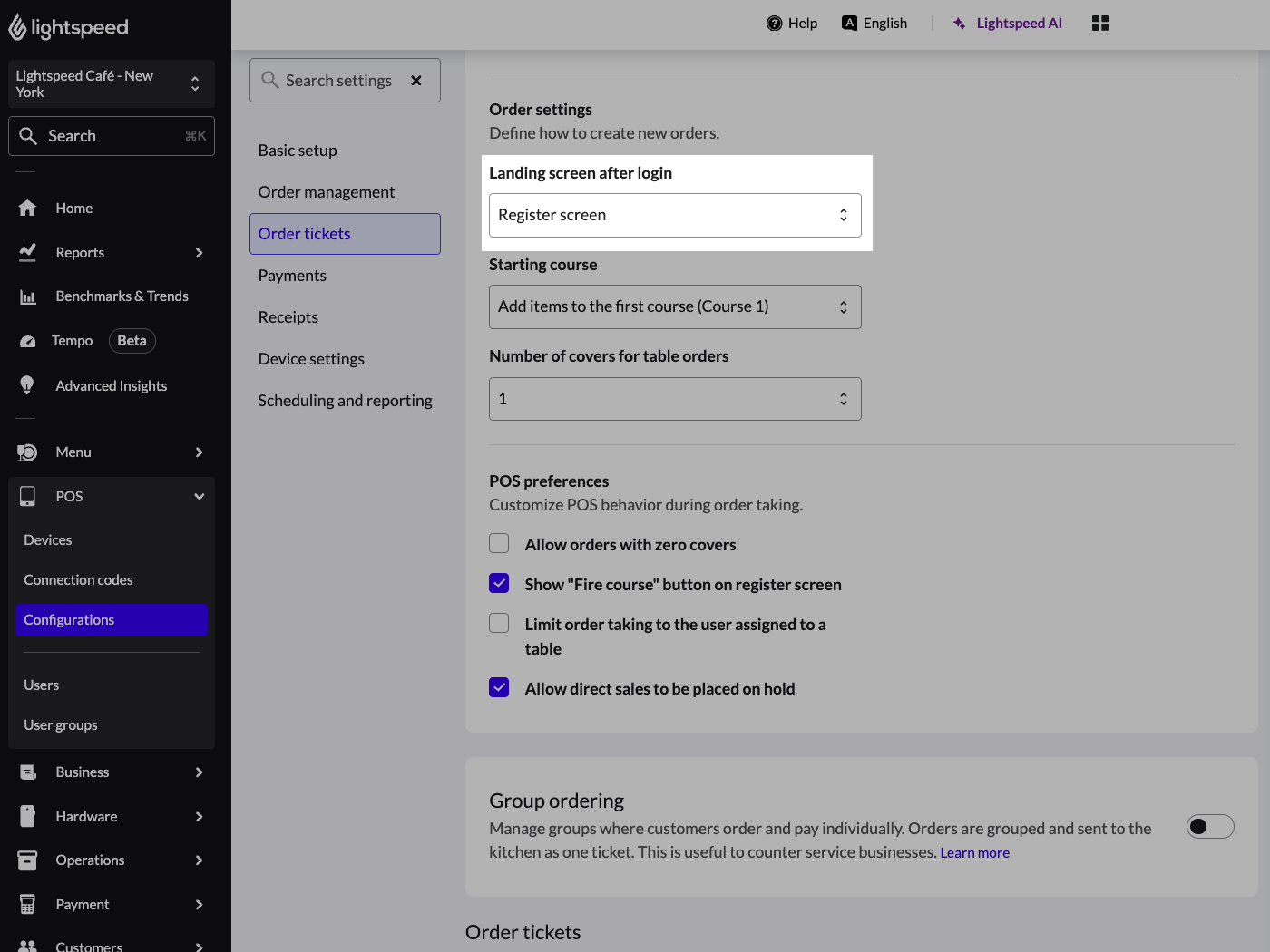Enable Allow orders with zero covers
1270x952 pixels.
click(x=499, y=542)
